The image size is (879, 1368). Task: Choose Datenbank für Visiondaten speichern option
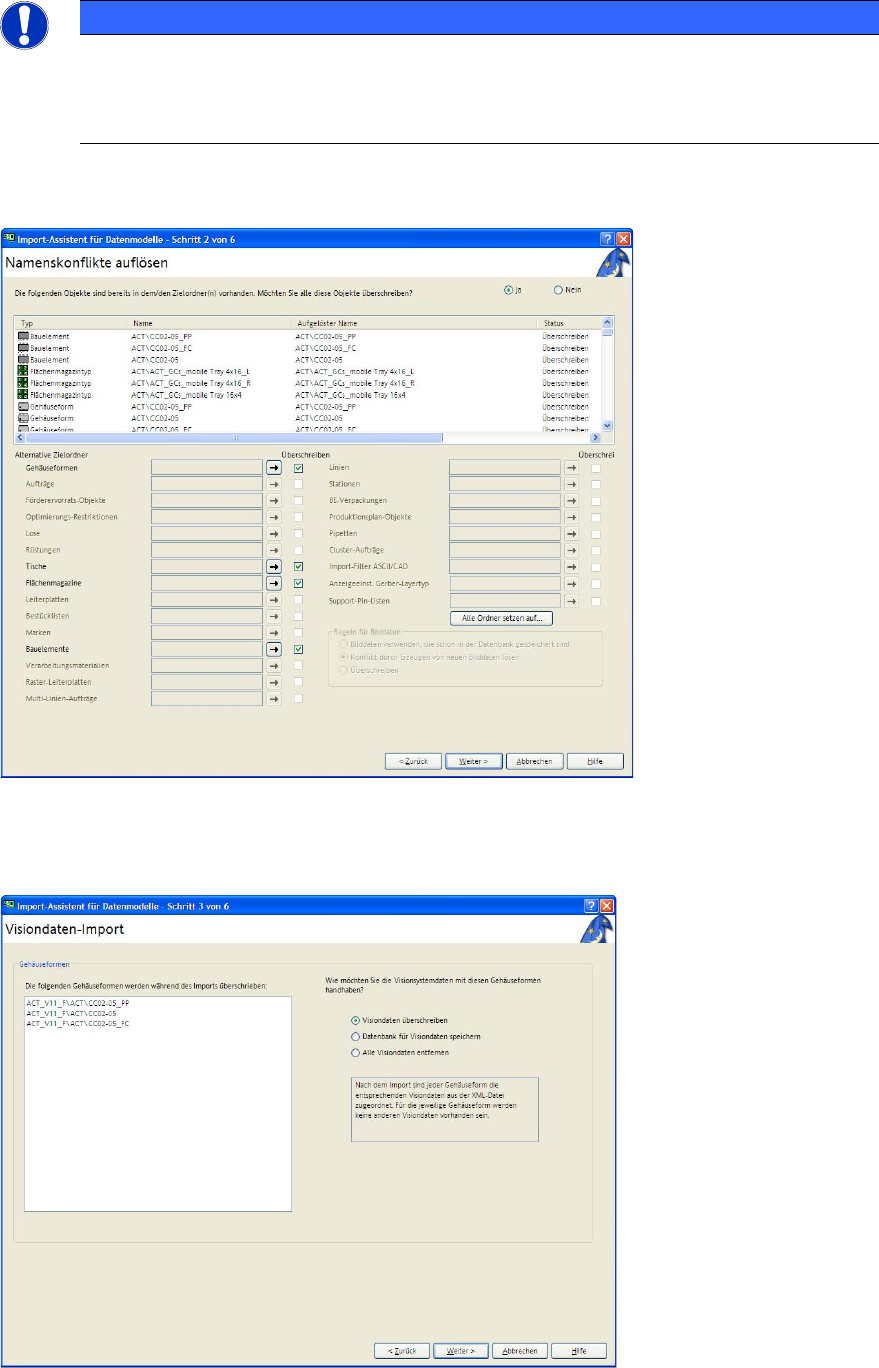[355, 1036]
